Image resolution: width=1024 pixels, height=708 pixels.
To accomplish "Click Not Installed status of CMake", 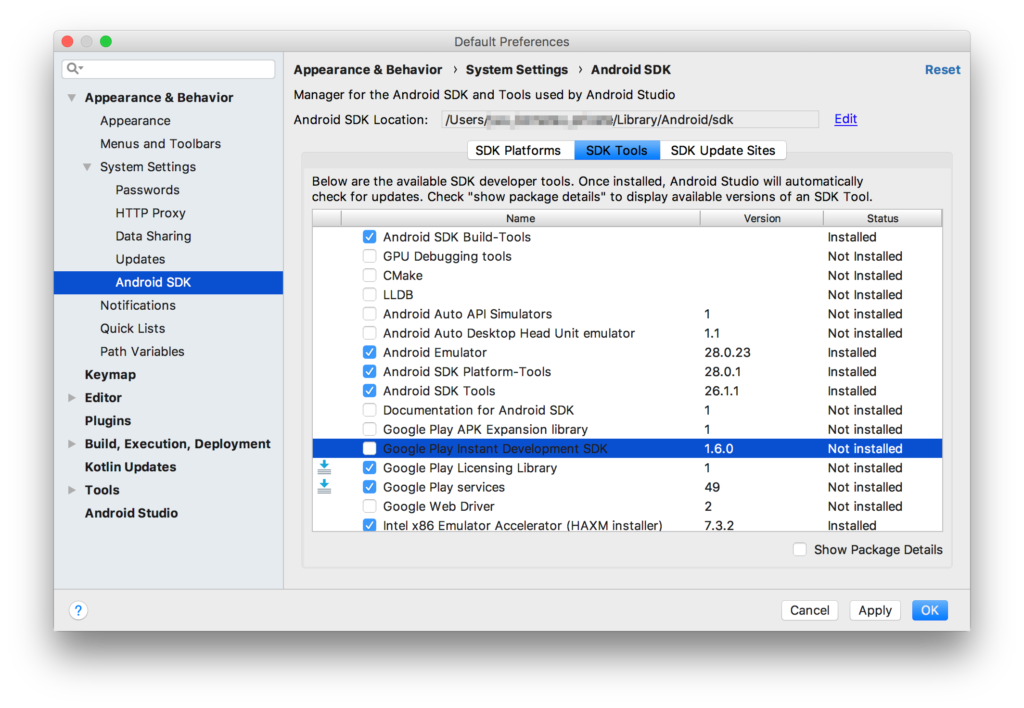I will [865, 276].
